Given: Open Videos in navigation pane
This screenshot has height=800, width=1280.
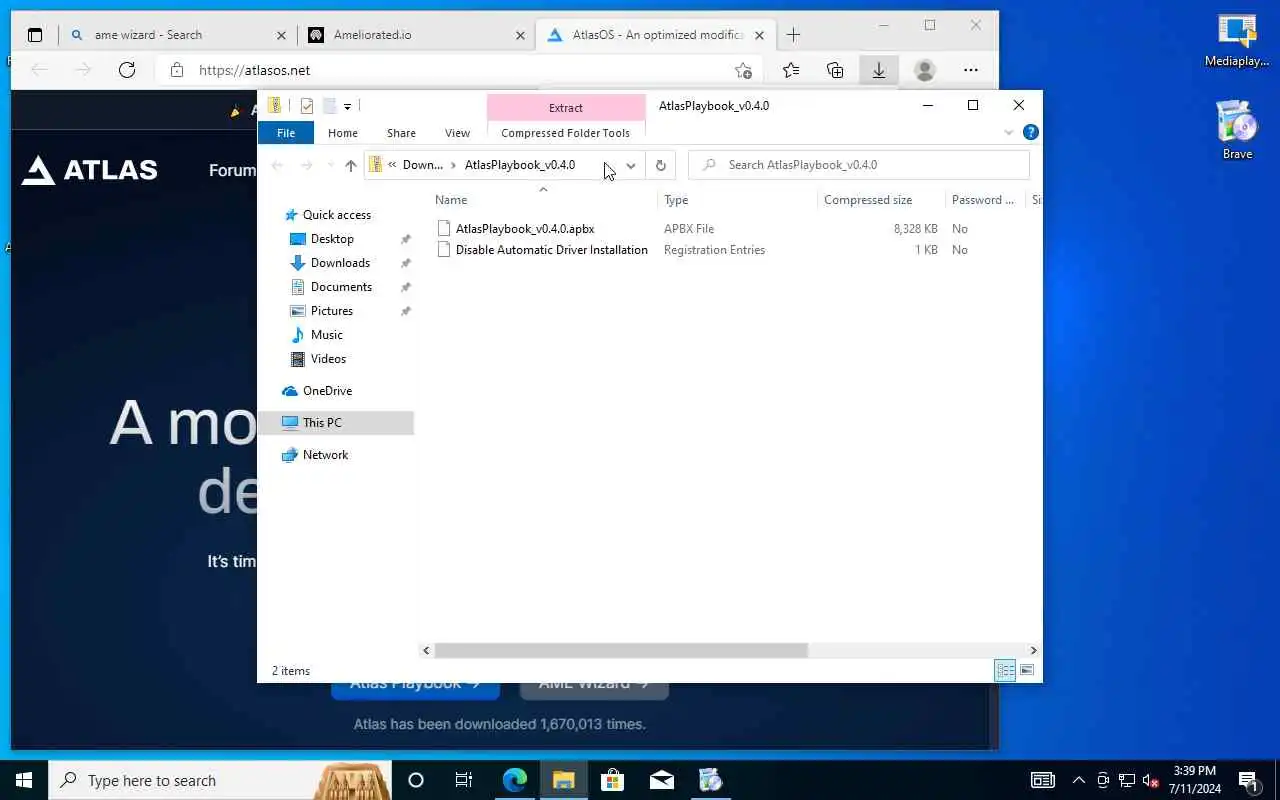Looking at the screenshot, I should 328,359.
